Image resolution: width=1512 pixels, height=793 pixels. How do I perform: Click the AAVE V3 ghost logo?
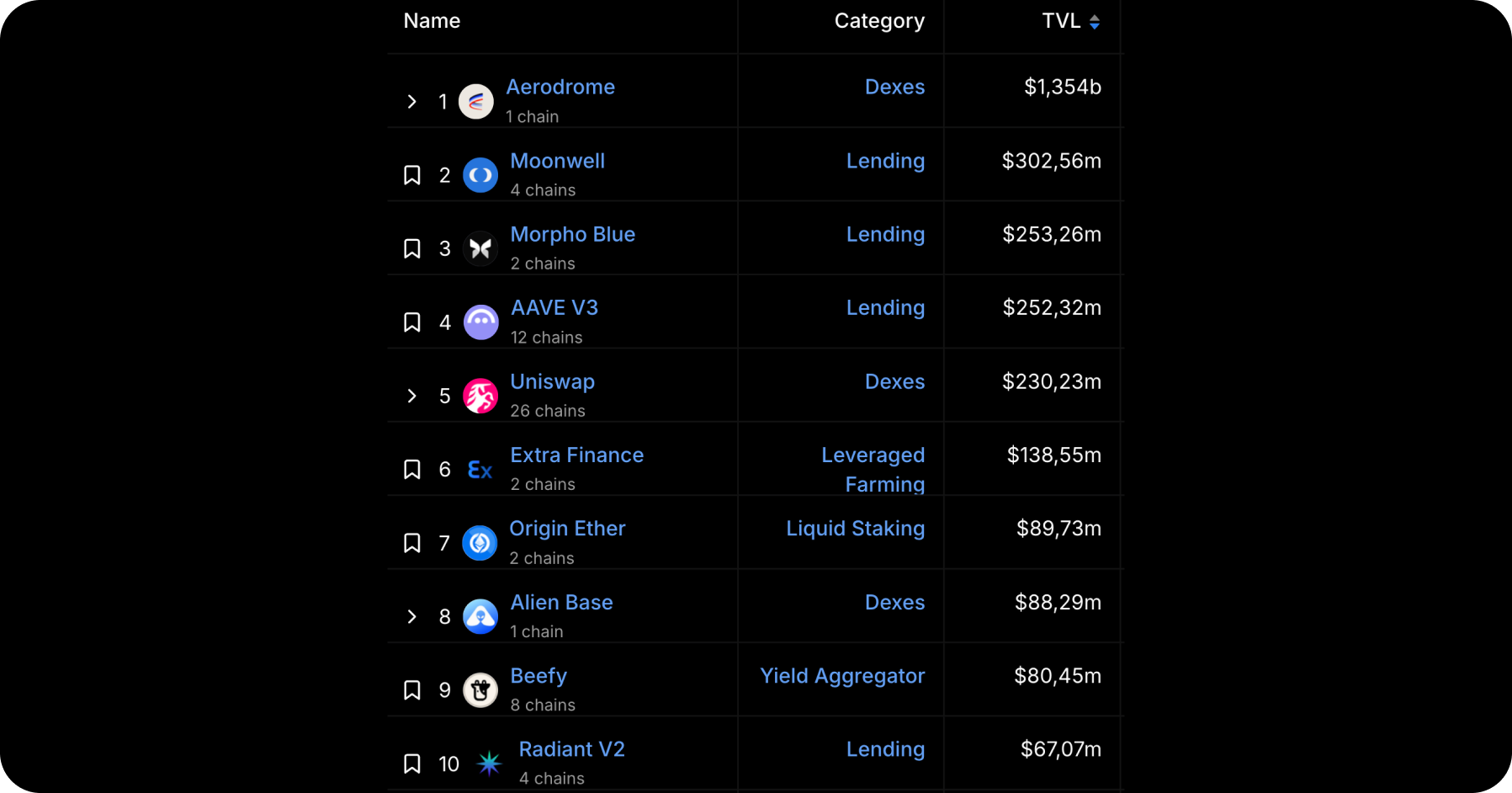(480, 322)
